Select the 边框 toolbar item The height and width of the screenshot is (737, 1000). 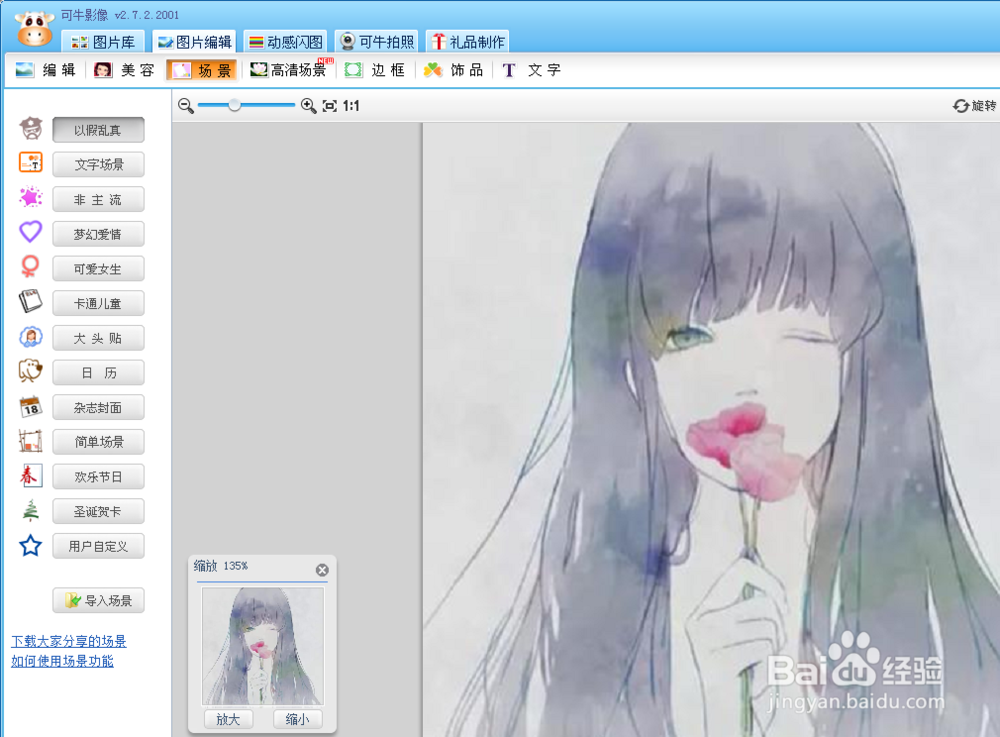tap(375, 70)
